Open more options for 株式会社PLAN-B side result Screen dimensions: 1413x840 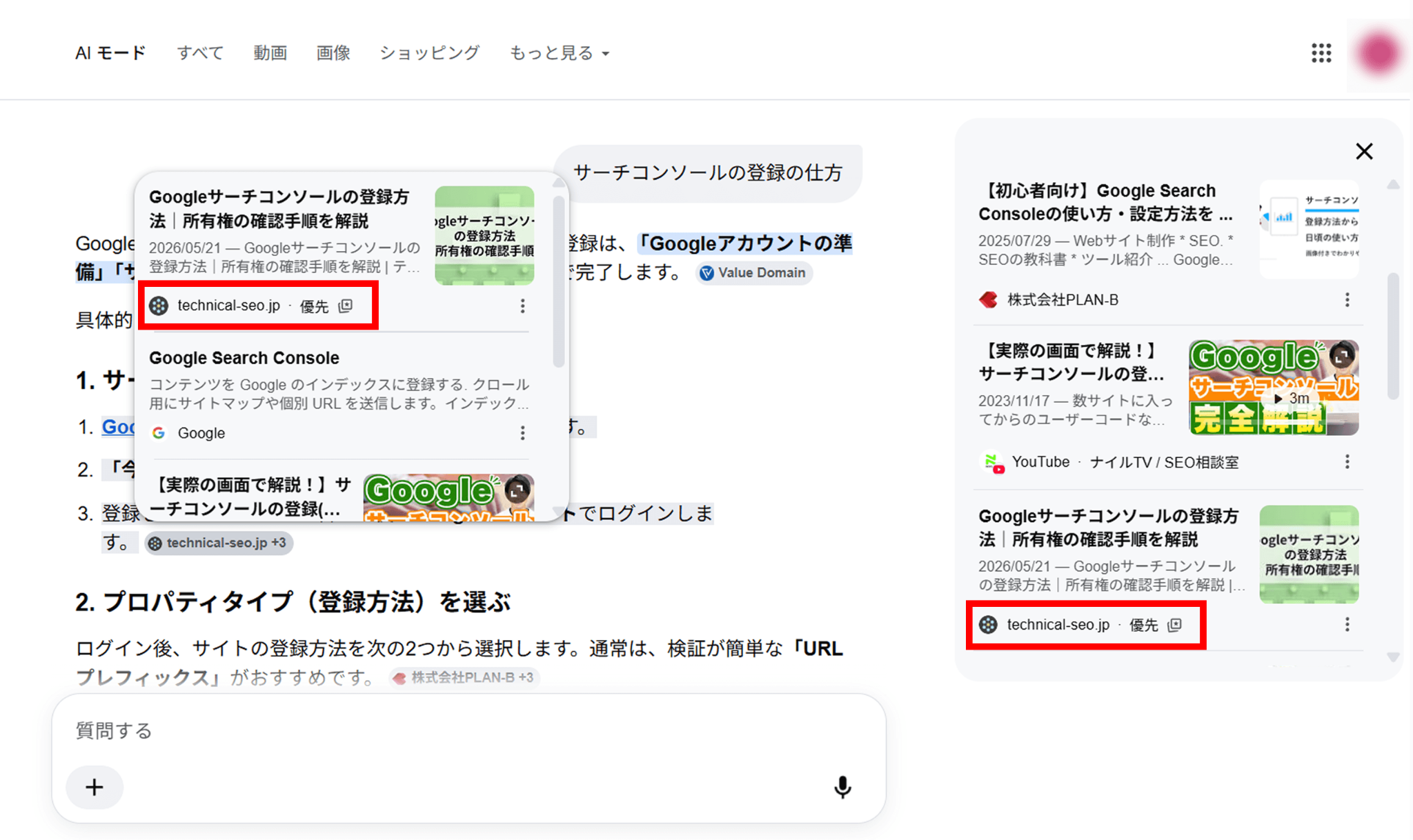click(x=1347, y=299)
